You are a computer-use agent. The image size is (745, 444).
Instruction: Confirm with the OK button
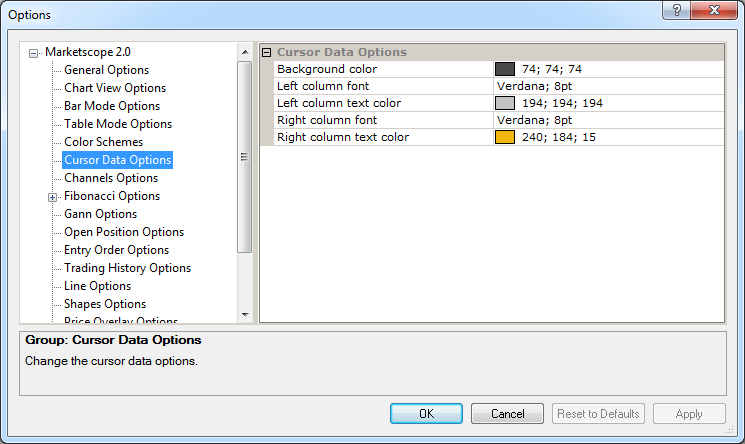coord(426,414)
